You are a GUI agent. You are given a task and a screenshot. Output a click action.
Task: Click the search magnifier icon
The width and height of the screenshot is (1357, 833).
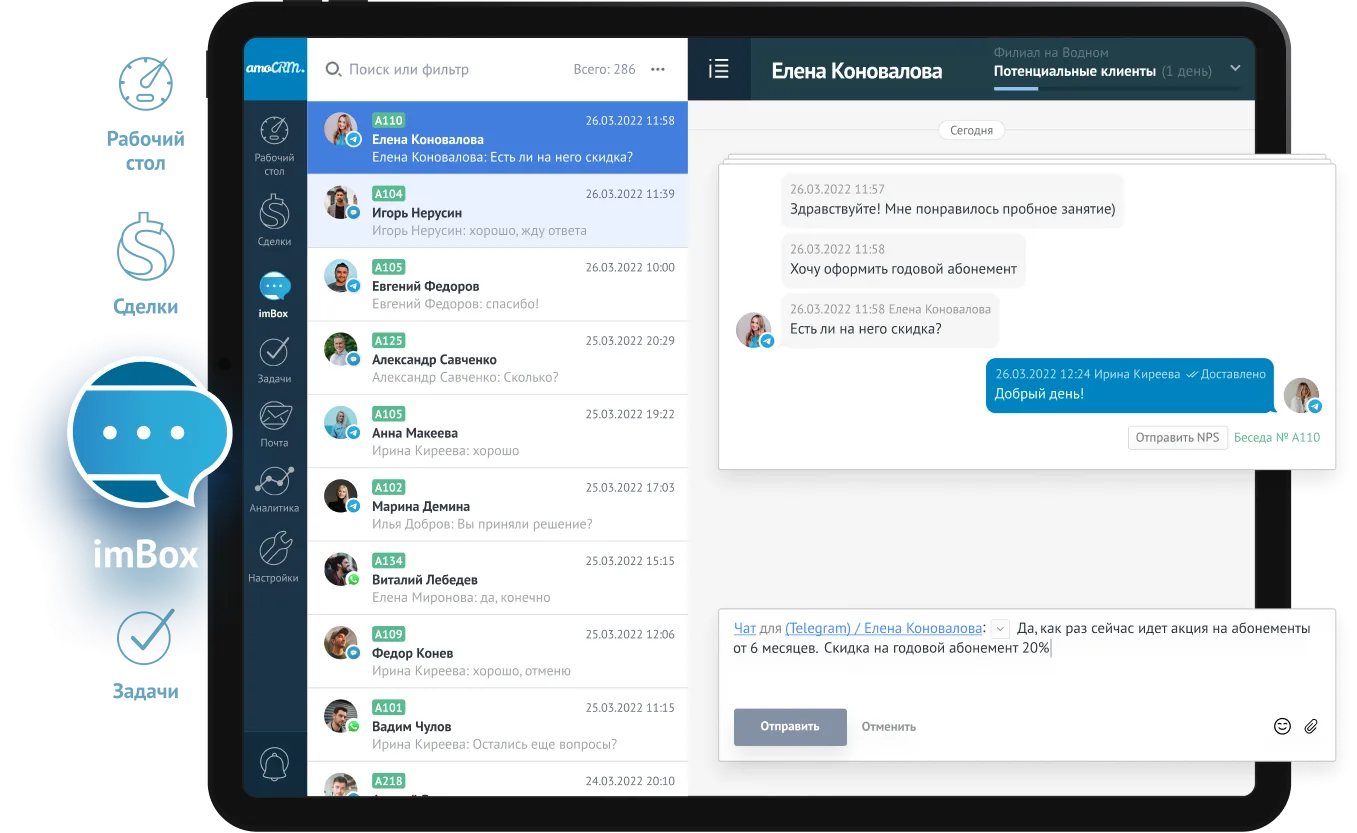click(x=331, y=69)
